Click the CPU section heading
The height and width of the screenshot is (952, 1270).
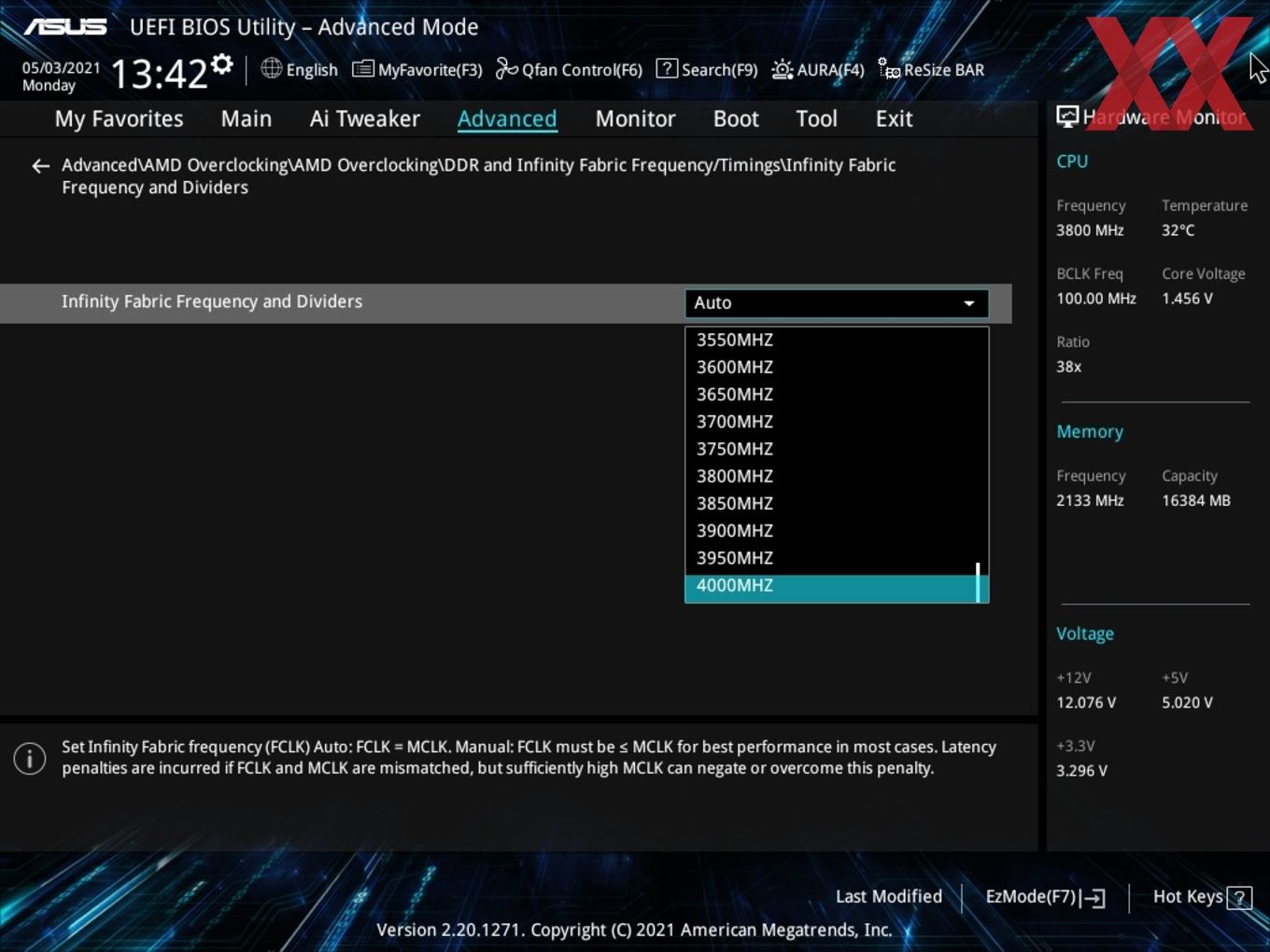pyautogui.click(x=1072, y=161)
